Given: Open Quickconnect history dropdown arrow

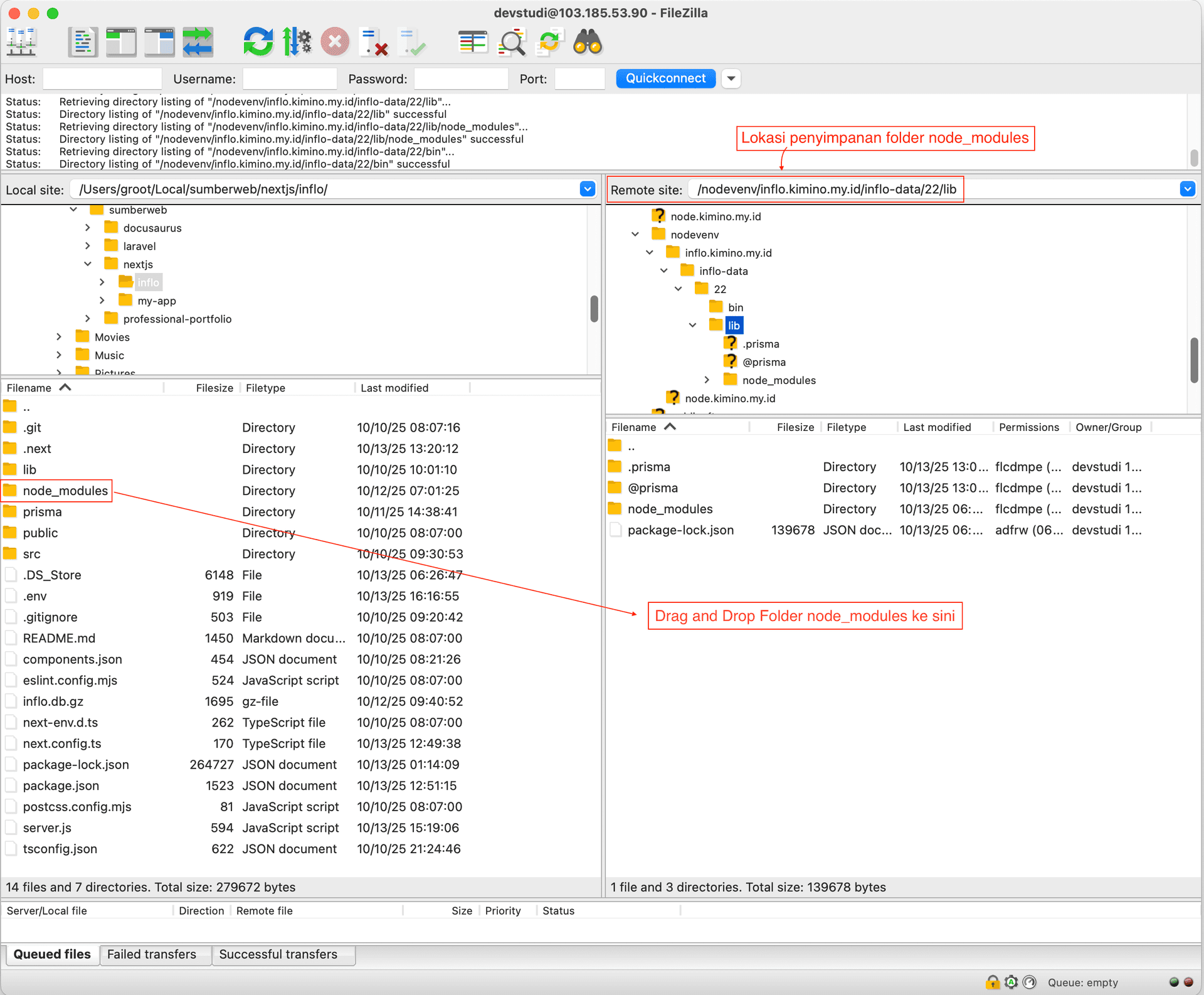Looking at the screenshot, I should click(731, 78).
